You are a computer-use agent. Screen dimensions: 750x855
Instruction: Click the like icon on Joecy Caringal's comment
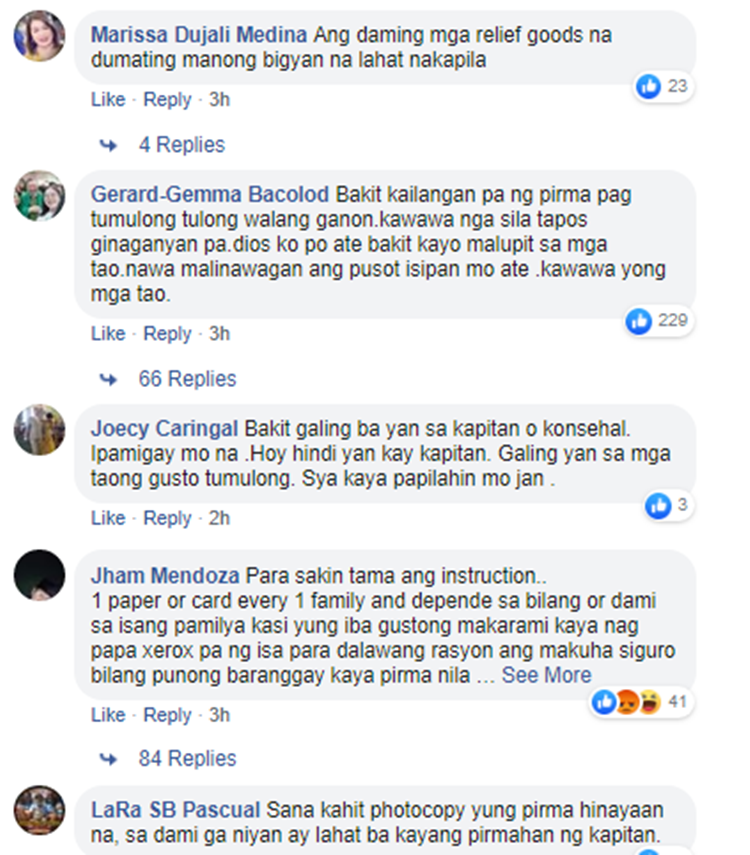click(x=658, y=505)
